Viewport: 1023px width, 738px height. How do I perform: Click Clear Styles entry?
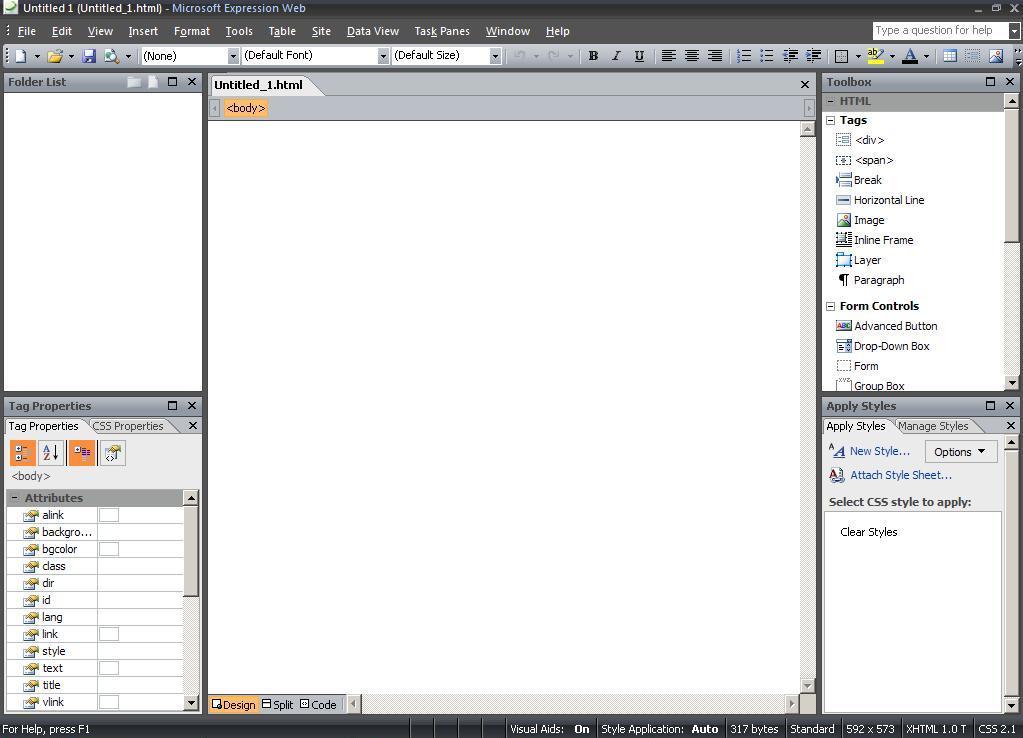(868, 532)
